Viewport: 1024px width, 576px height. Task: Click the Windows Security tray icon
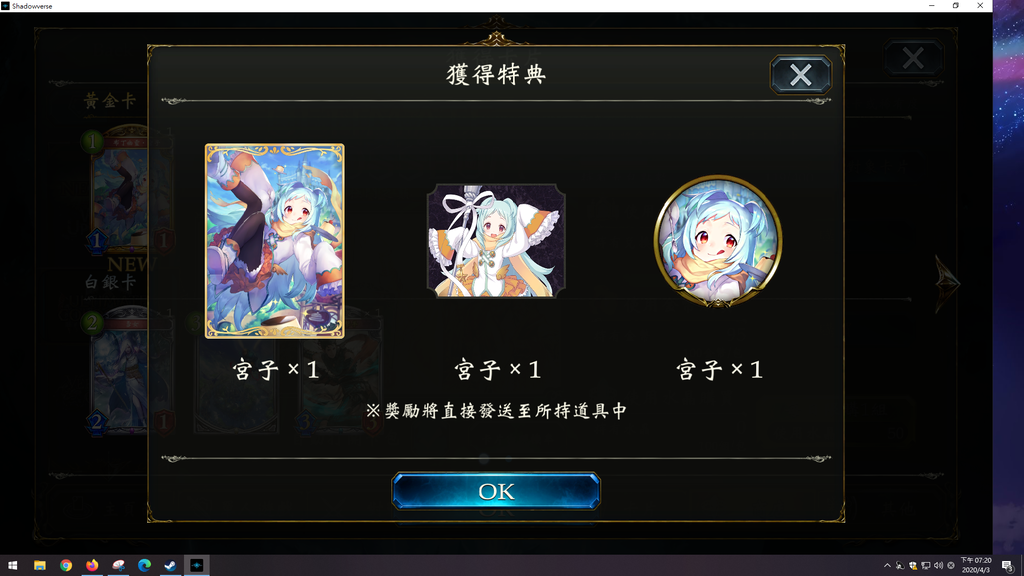912,566
